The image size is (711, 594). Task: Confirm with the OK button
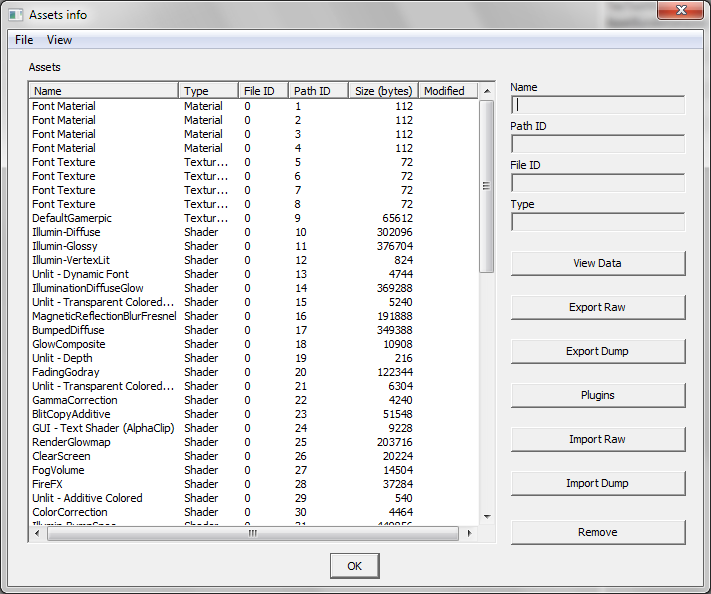(x=354, y=566)
